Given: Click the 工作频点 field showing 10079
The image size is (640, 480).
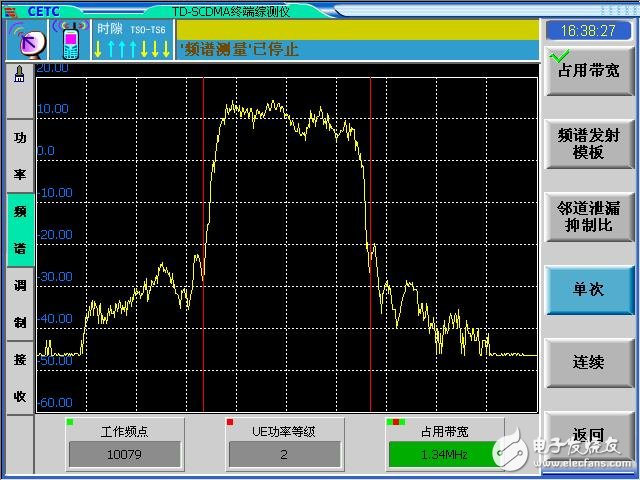Looking at the screenshot, I should pos(126,455).
